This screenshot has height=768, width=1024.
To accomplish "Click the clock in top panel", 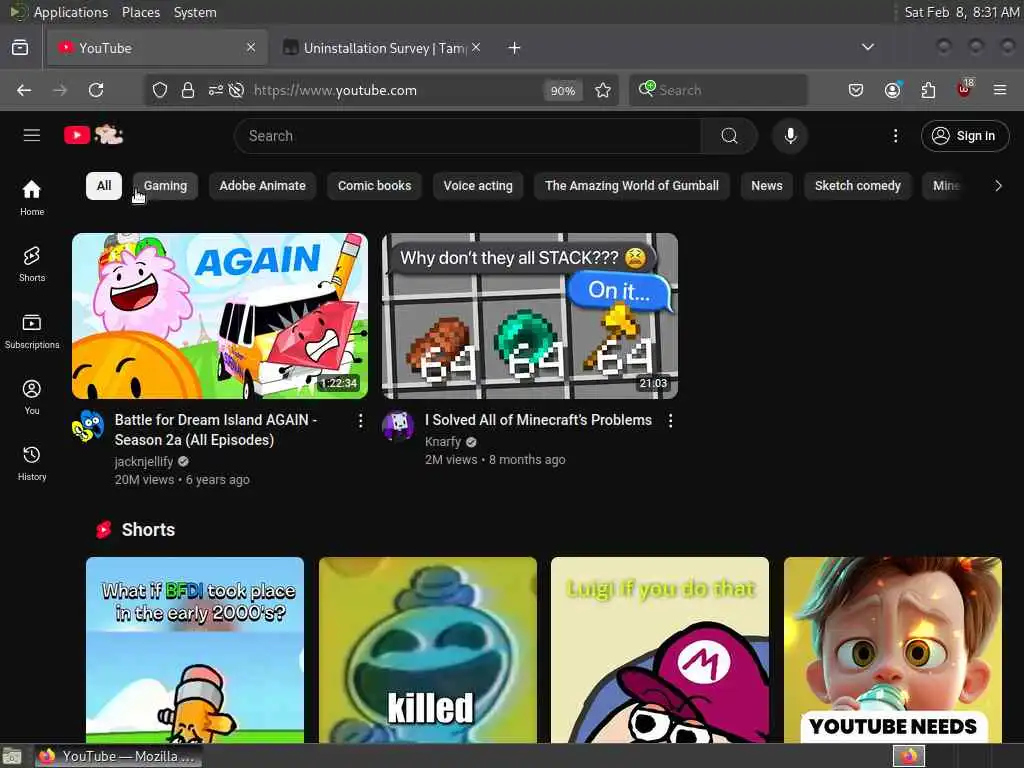I will click(x=961, y=12).
